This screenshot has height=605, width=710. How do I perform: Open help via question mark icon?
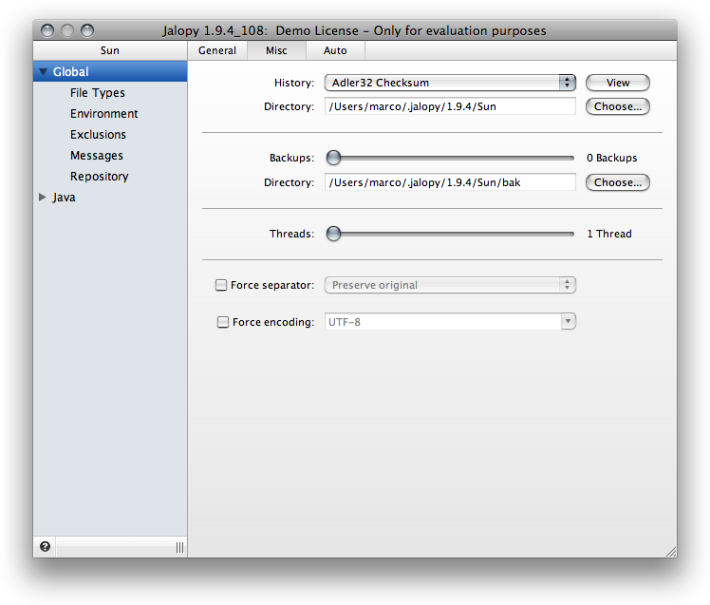coord(45,547)
